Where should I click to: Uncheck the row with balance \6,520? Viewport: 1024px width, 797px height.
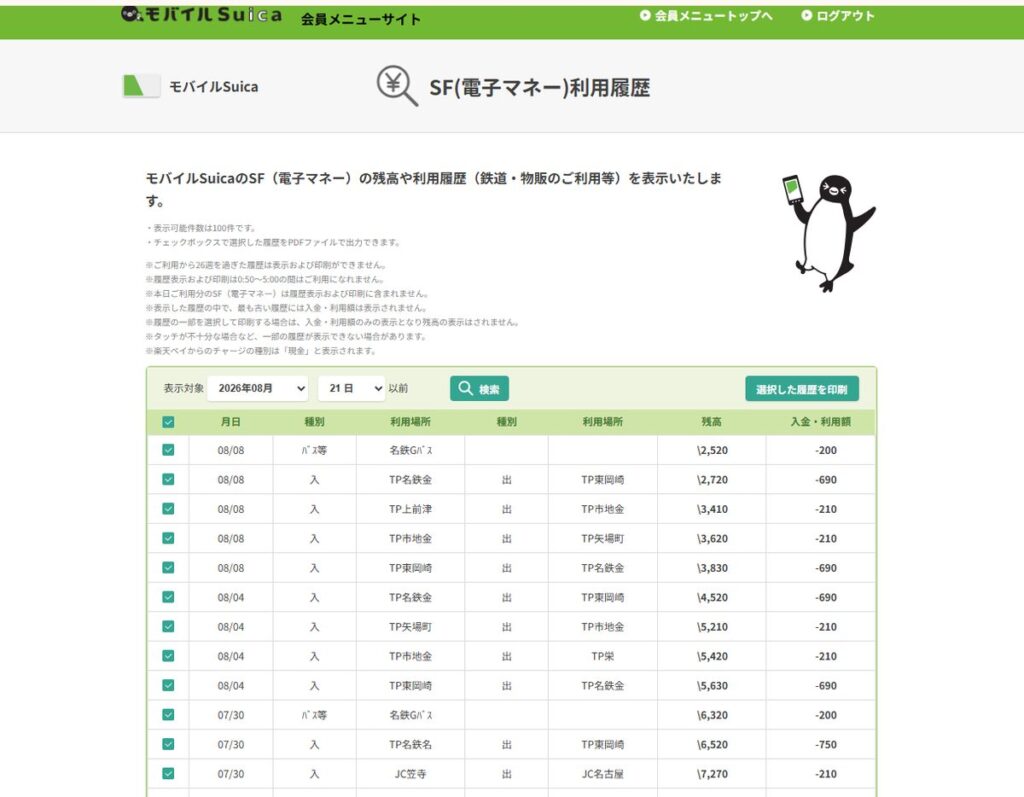[x=168, y=744]
